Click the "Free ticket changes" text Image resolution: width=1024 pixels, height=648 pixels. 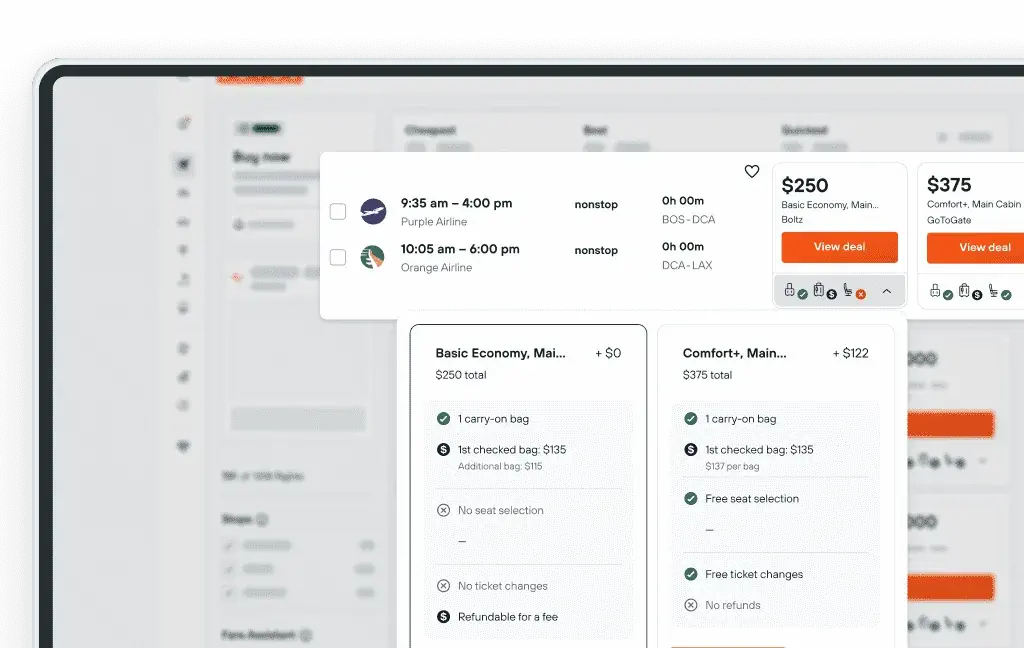click(x=754, y=574)
